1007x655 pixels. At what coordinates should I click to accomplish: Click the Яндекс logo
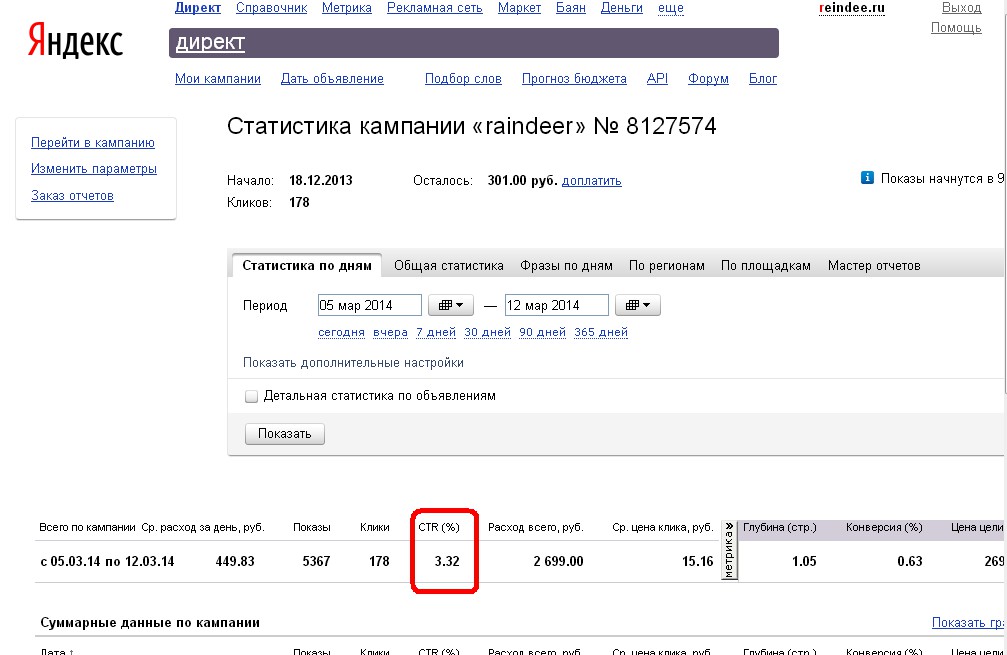75,42
